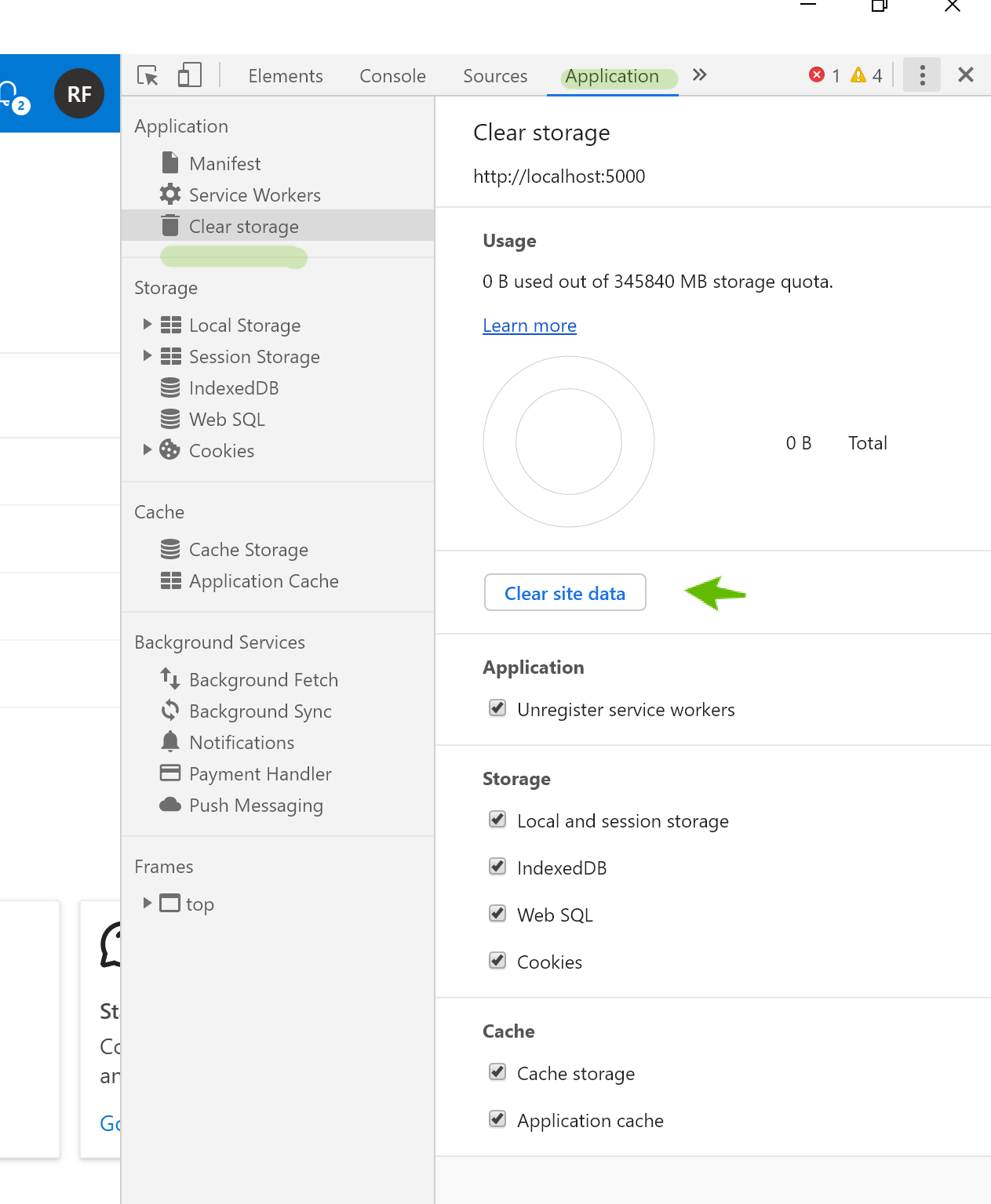Screen dimensions: 991x1204
Task: Expand the Local Storage tree
Action: click(148, 324)
